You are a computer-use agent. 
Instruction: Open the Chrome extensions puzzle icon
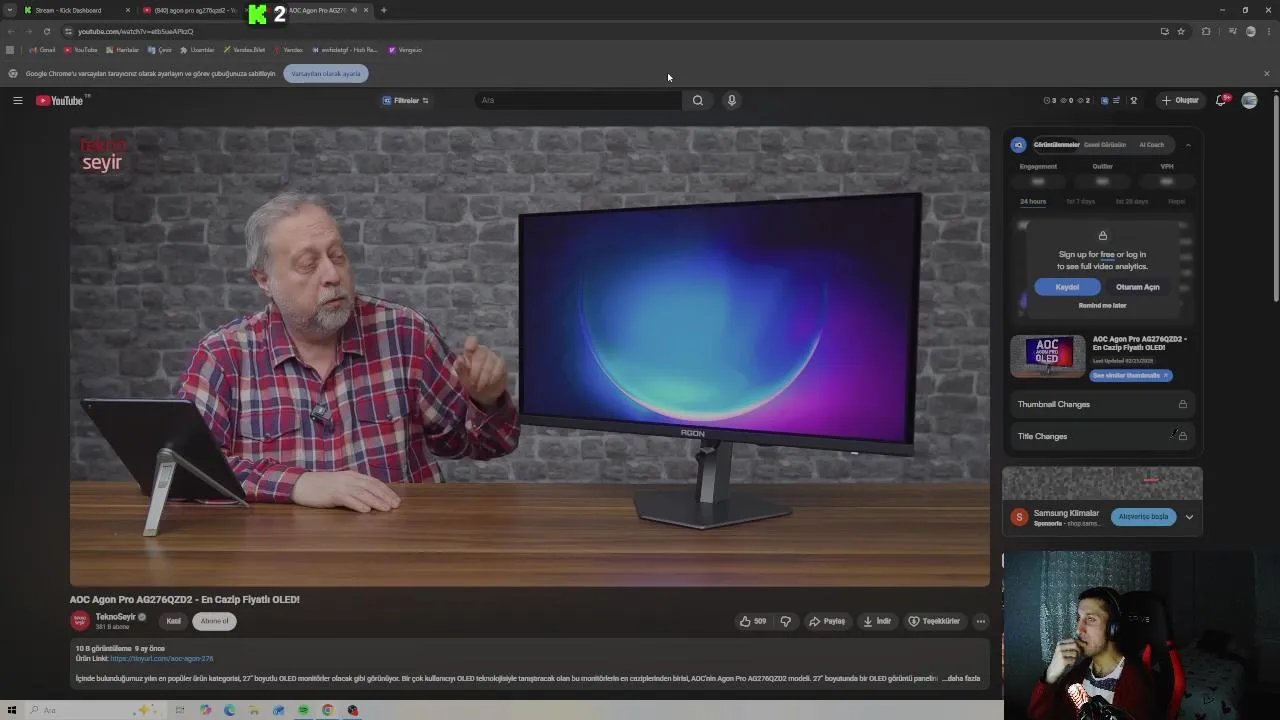click(1206, 31)
